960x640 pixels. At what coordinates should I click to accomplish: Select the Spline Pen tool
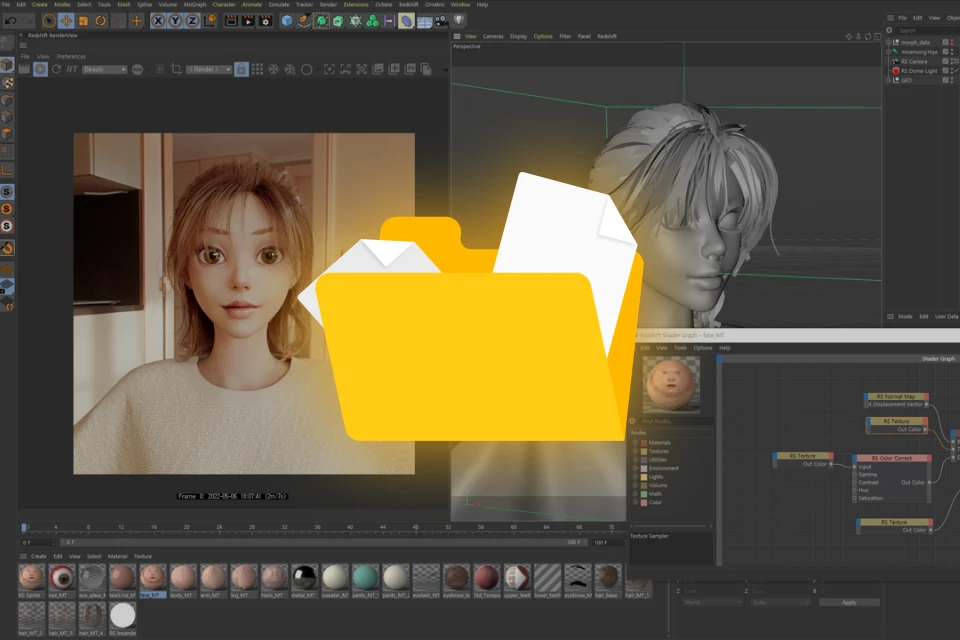click(304, 21)
